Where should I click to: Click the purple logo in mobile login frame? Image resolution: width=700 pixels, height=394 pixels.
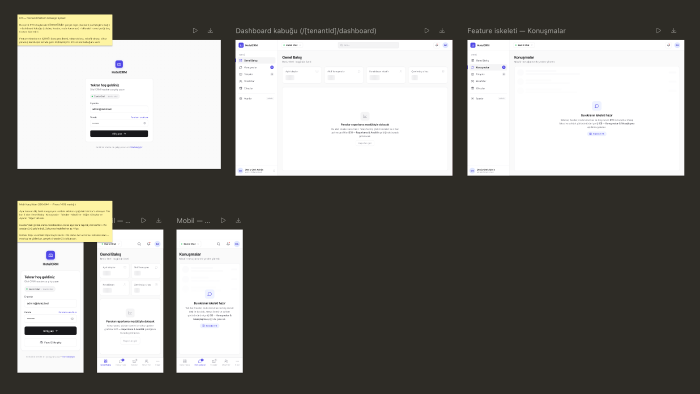pyautogui.click(x=50, y=255)
